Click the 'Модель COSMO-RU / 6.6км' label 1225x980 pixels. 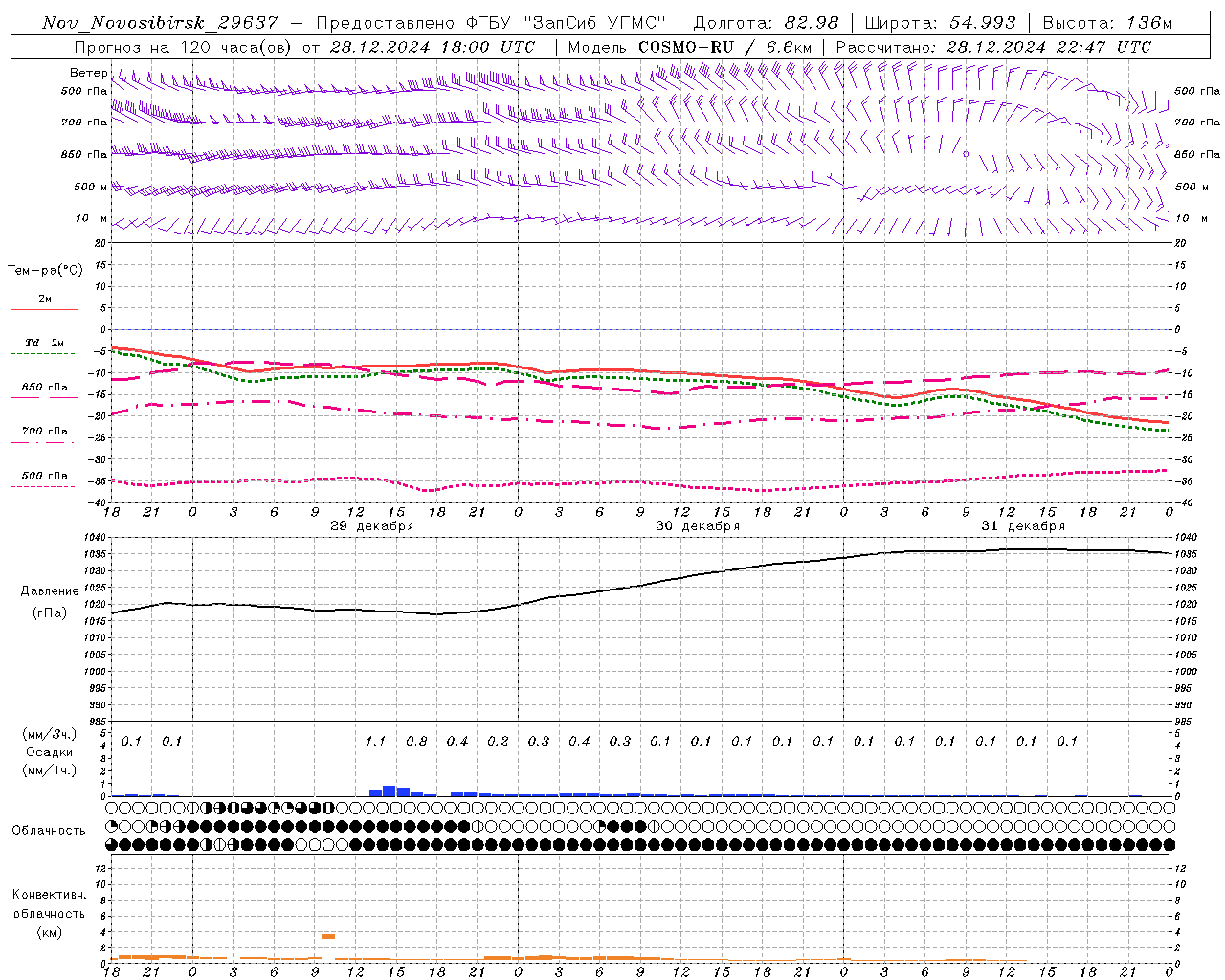coord(689,47)
